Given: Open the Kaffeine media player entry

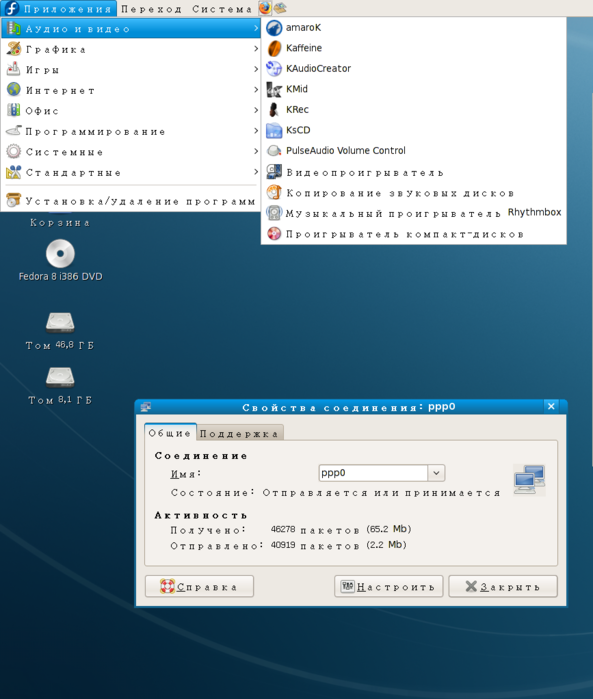Looking at the screenshot, I should click(413, 48).
